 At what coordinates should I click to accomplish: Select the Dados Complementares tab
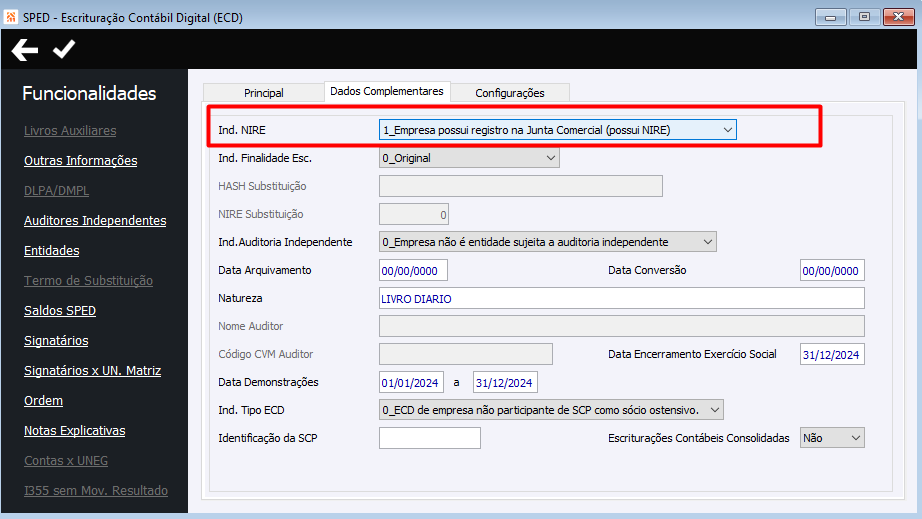click(x=387, y=91)
